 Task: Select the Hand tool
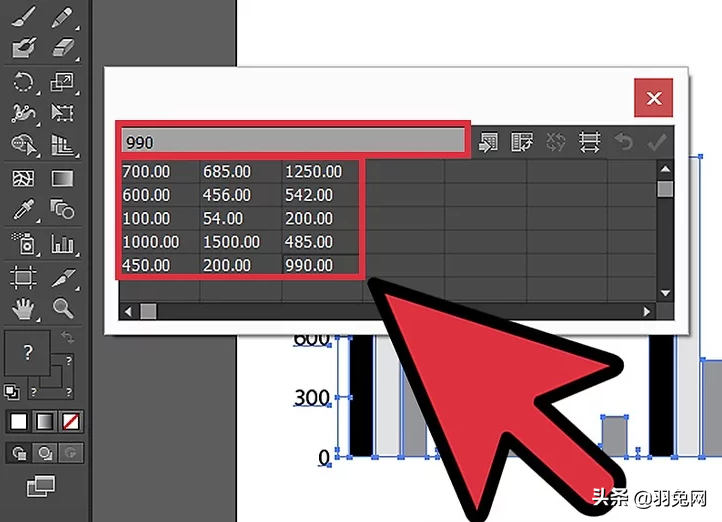pos(23,308)
